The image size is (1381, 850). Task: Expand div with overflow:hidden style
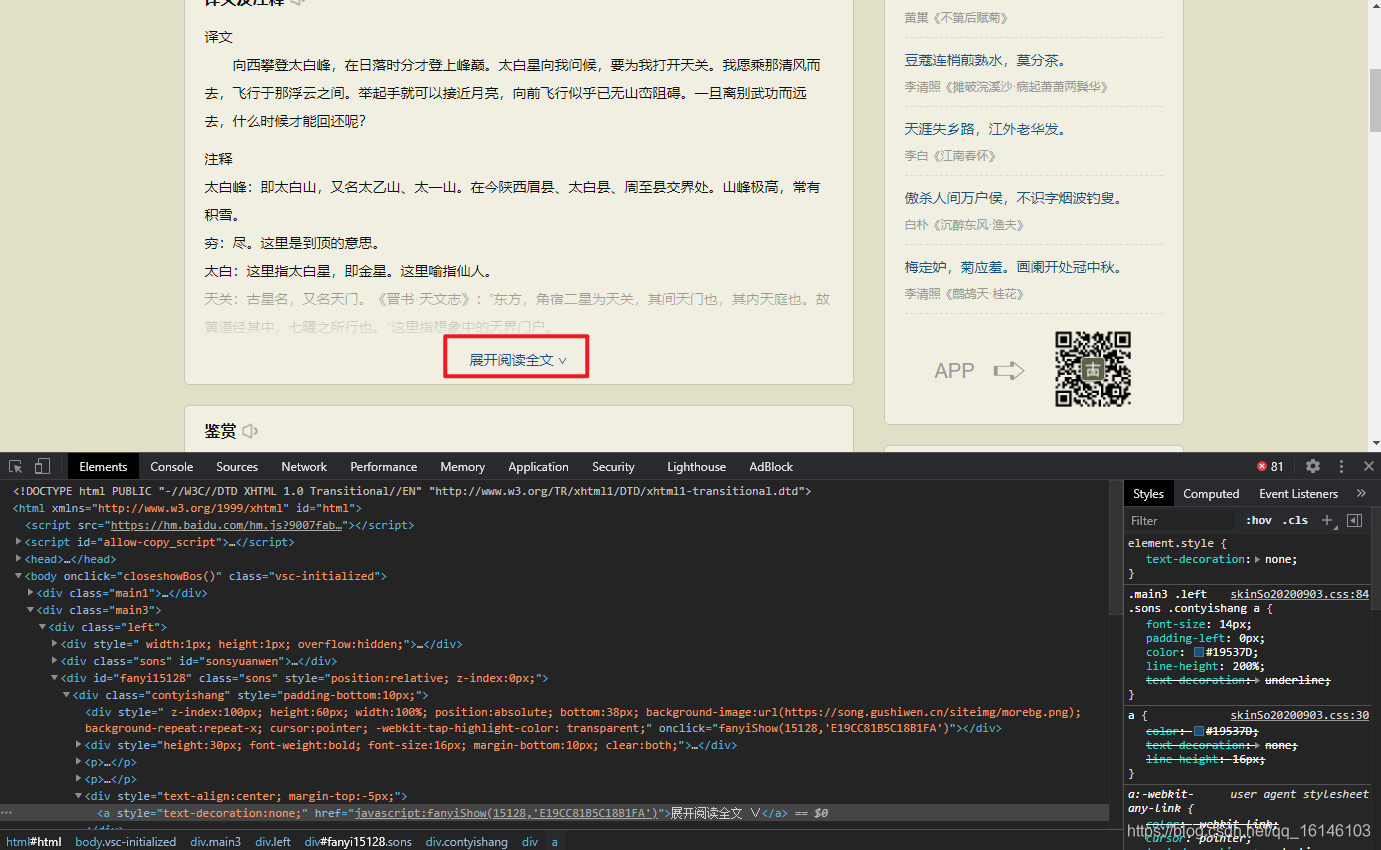(x=55, y=643)
